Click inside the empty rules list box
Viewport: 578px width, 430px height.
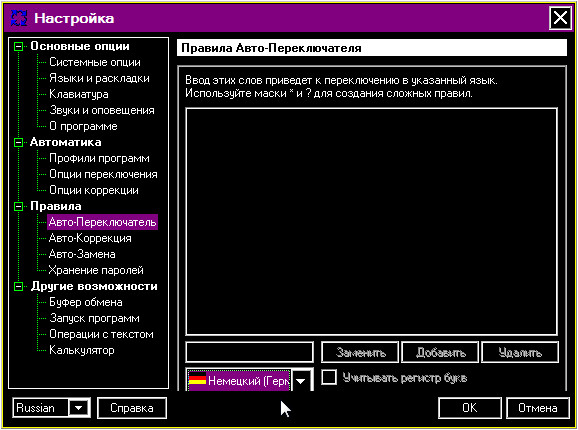371,221
